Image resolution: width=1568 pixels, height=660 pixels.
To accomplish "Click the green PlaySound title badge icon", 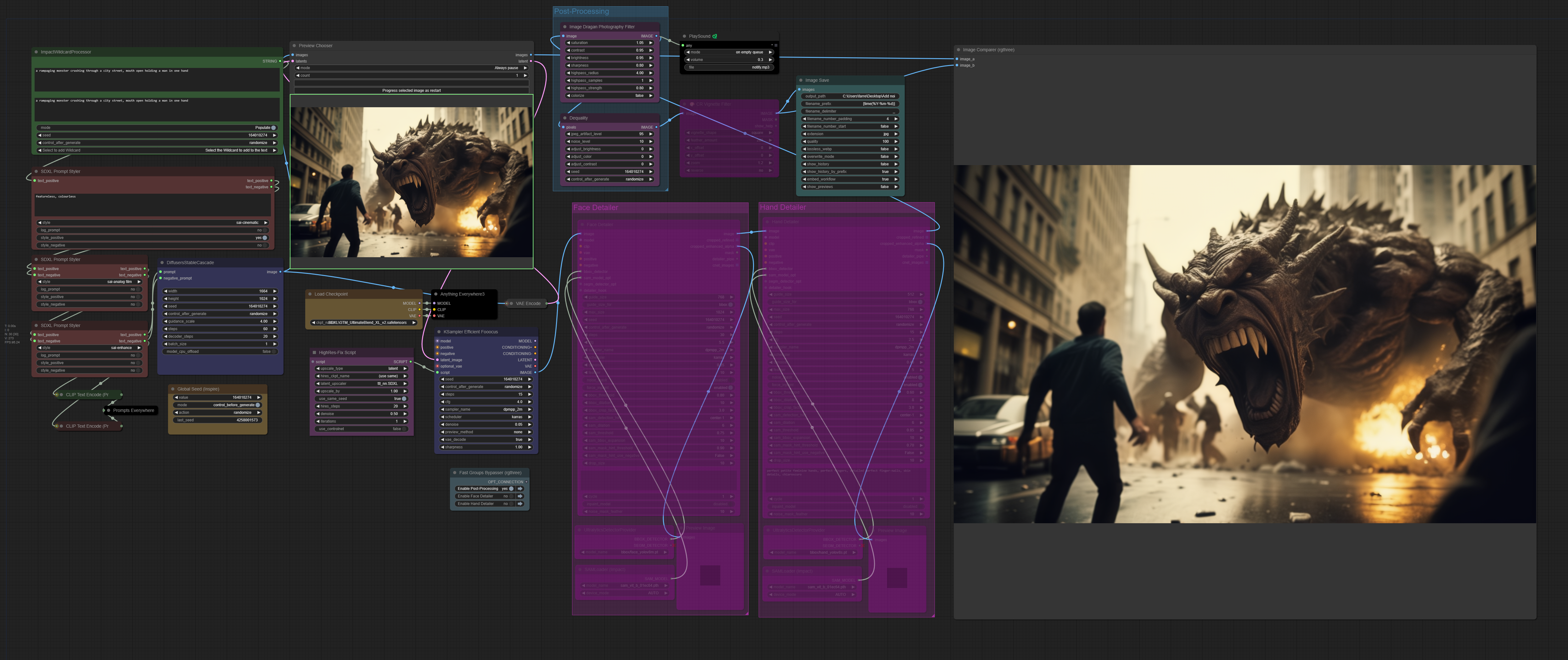I will click(x=715, y=36).
